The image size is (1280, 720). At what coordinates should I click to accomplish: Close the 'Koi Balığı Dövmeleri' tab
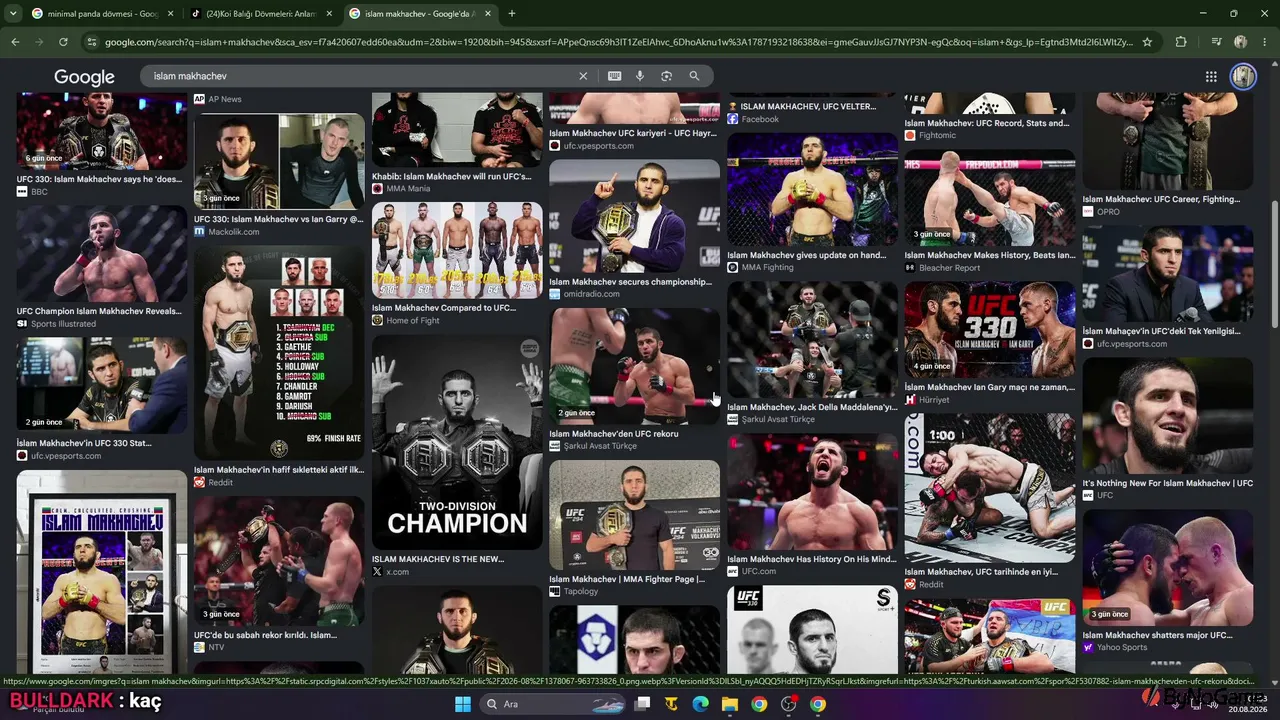329,14
